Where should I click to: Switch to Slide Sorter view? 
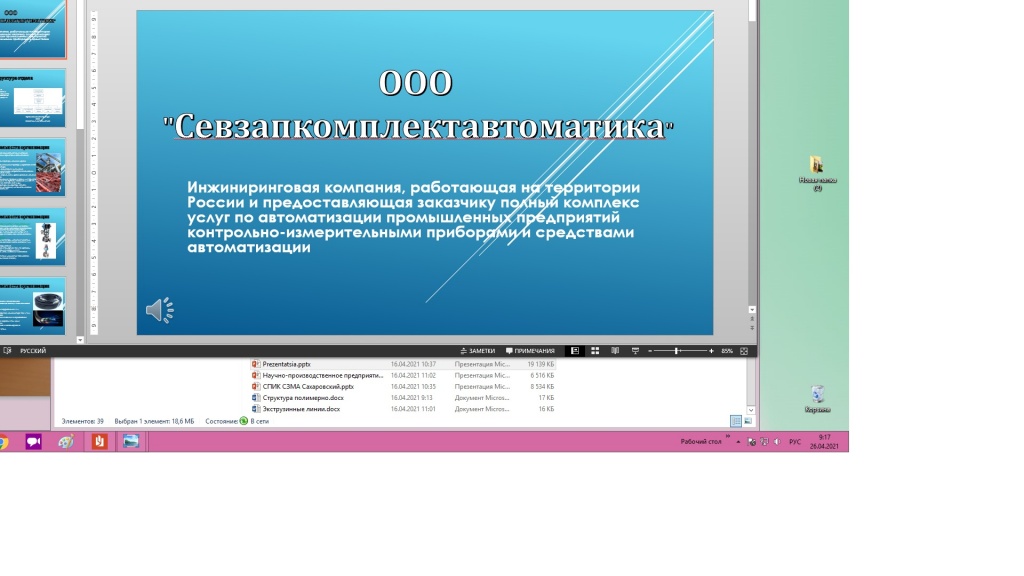595,351
